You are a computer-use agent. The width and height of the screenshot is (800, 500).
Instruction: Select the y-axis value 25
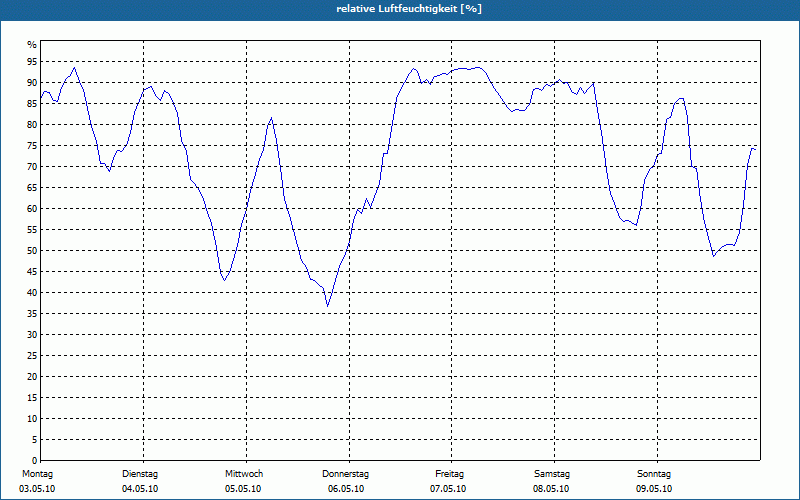click(x=32, y=356)
